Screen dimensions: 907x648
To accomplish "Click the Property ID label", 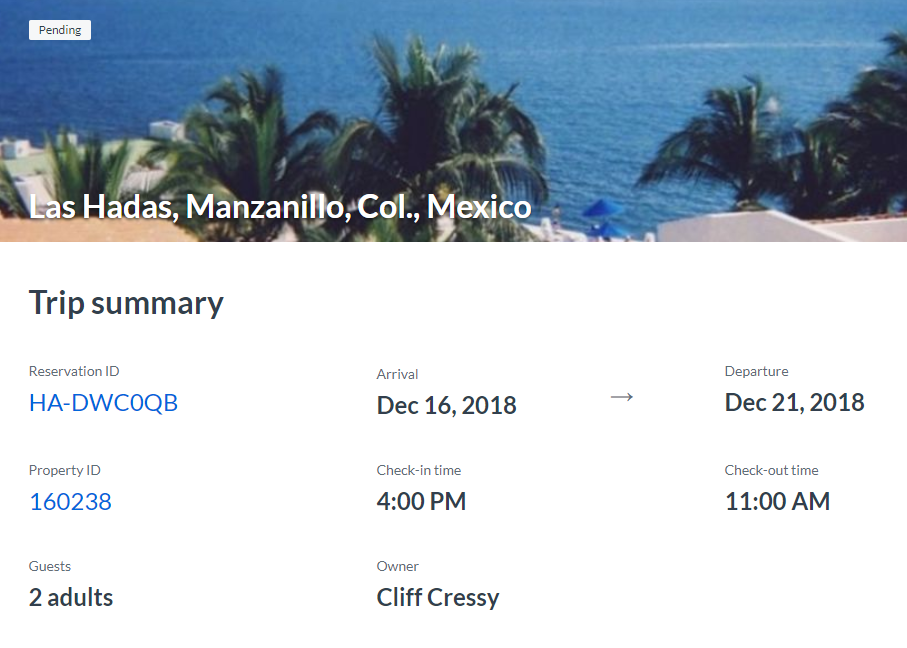I will [x=65, y=470].
